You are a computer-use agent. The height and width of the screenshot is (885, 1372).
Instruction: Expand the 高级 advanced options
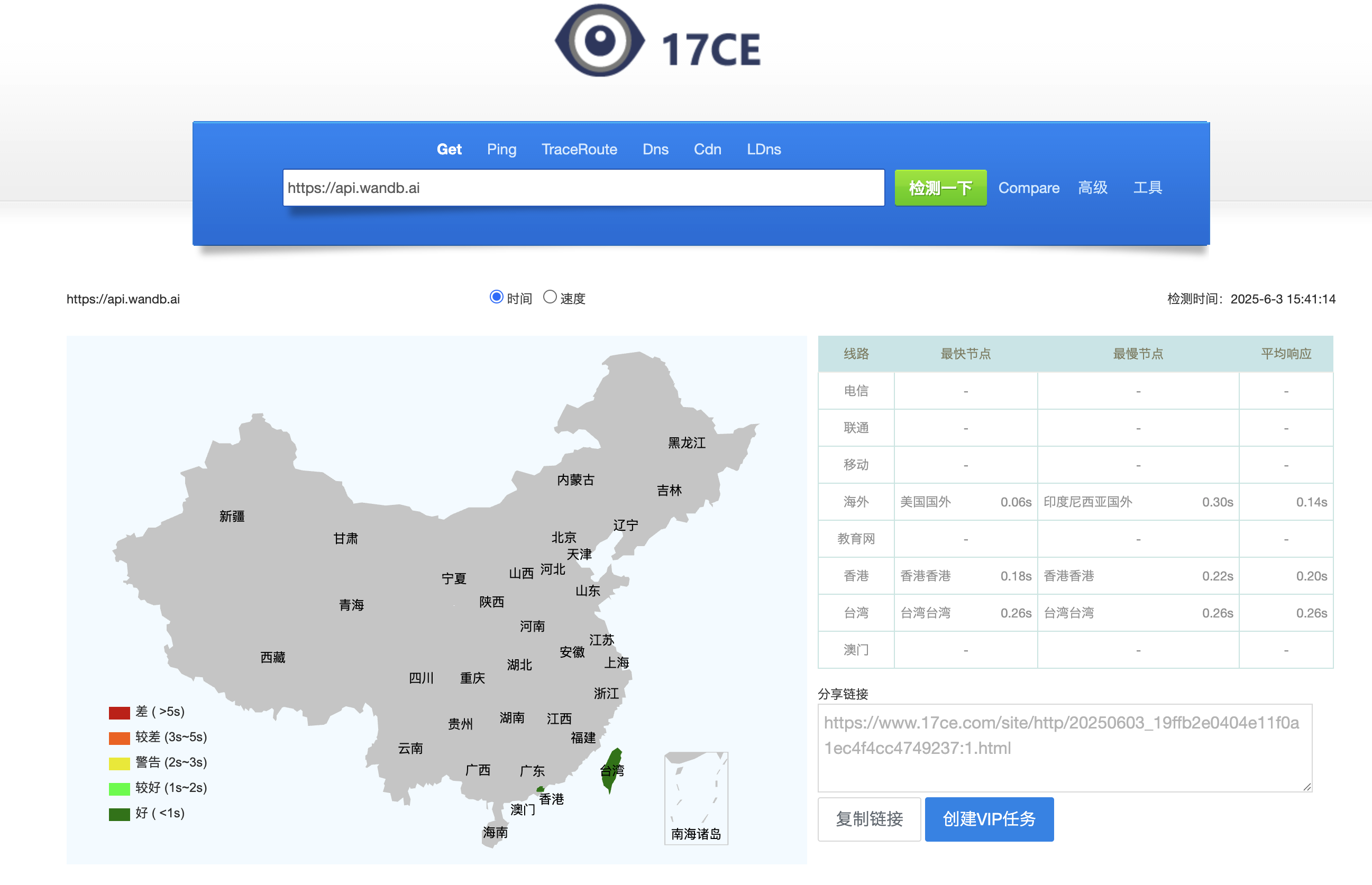pos(1092,188)
